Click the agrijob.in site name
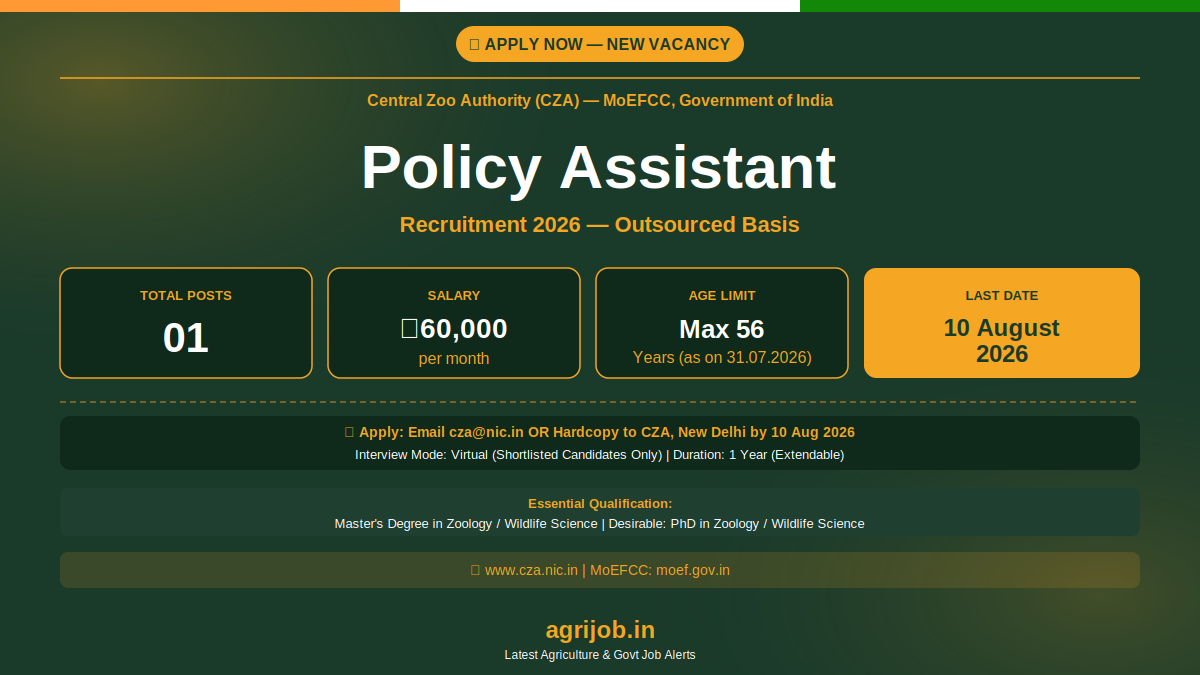Viewport: 1200px width, 675px height. coord(600,629)
